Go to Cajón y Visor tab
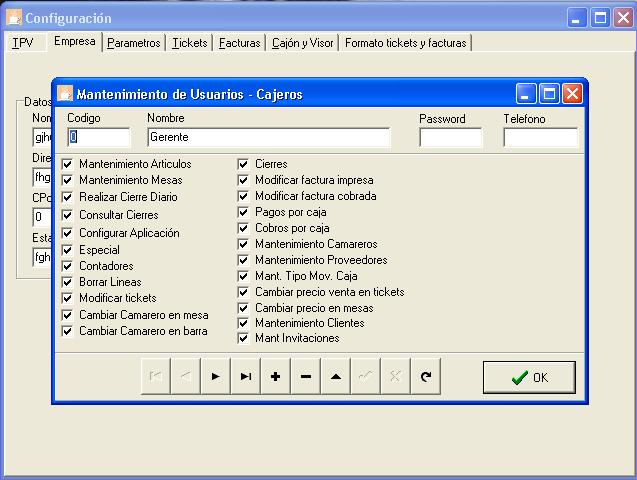637x480 pixels. pos(302,43)
